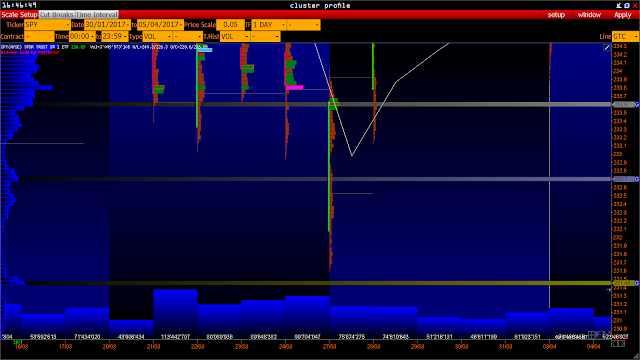Switch to the Scale Setup tab

tap(19, 15)
